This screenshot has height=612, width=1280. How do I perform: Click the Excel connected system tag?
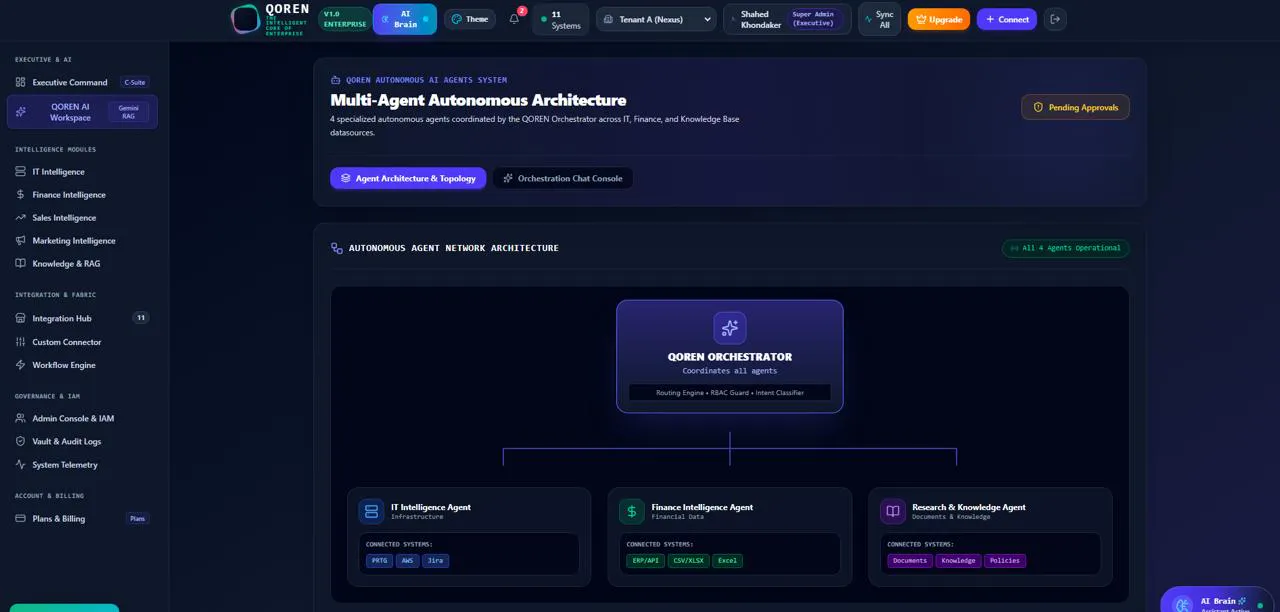click(728, 561)
